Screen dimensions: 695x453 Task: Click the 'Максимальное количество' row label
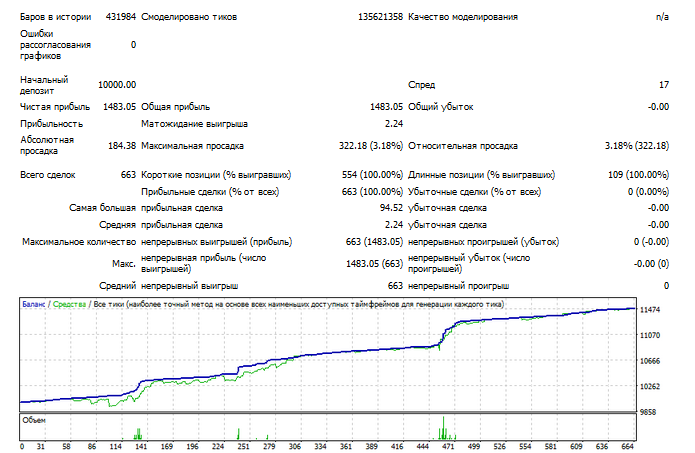pyautogui.click(x=79, y=242)
